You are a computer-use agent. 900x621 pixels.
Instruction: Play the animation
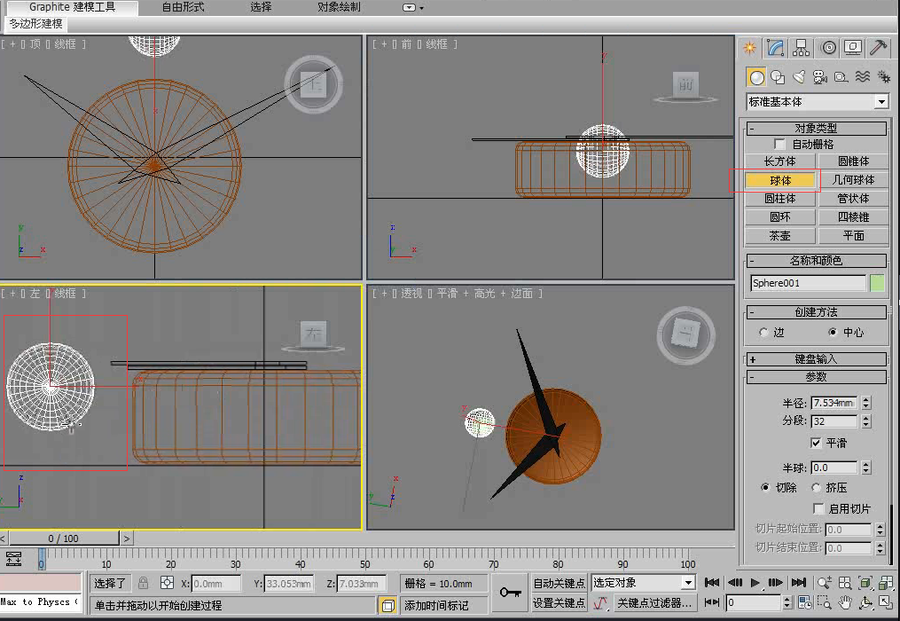click(x=755, y=583)
